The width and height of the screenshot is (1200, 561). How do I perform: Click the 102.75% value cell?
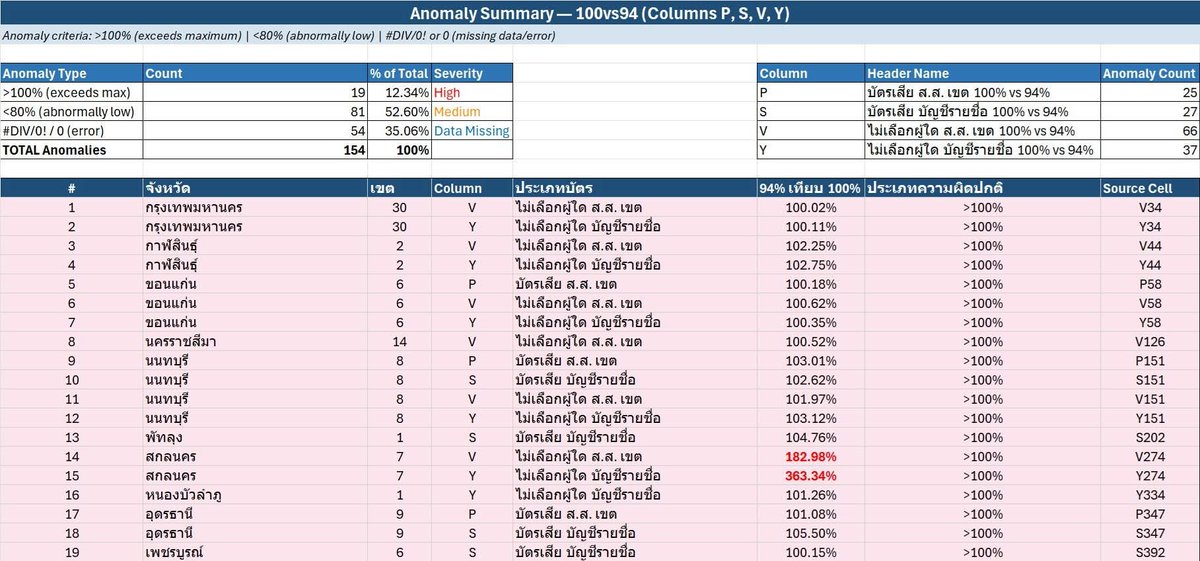[810, 265]
